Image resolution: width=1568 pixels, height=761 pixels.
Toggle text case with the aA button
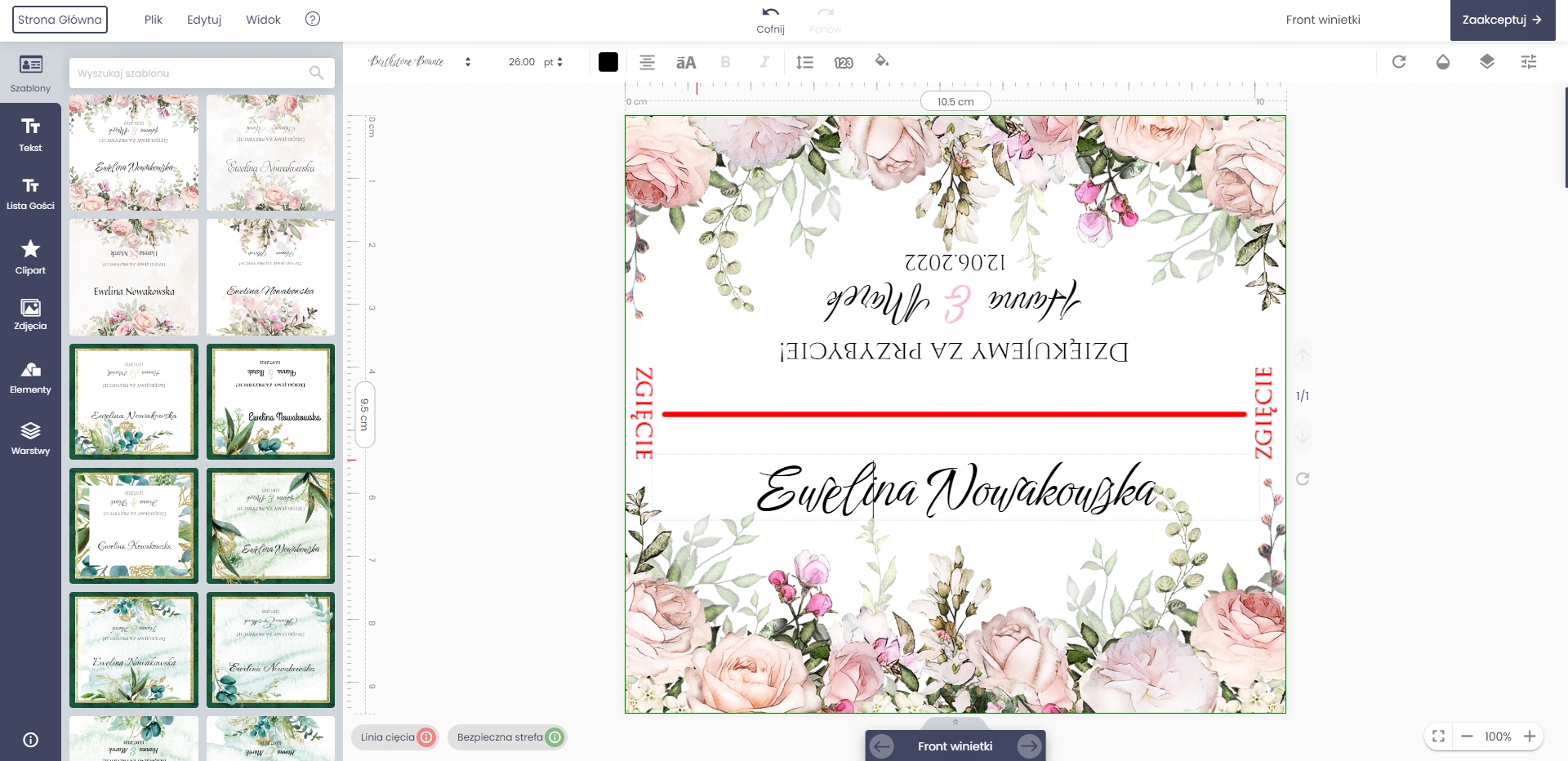(x=686, y=62)
